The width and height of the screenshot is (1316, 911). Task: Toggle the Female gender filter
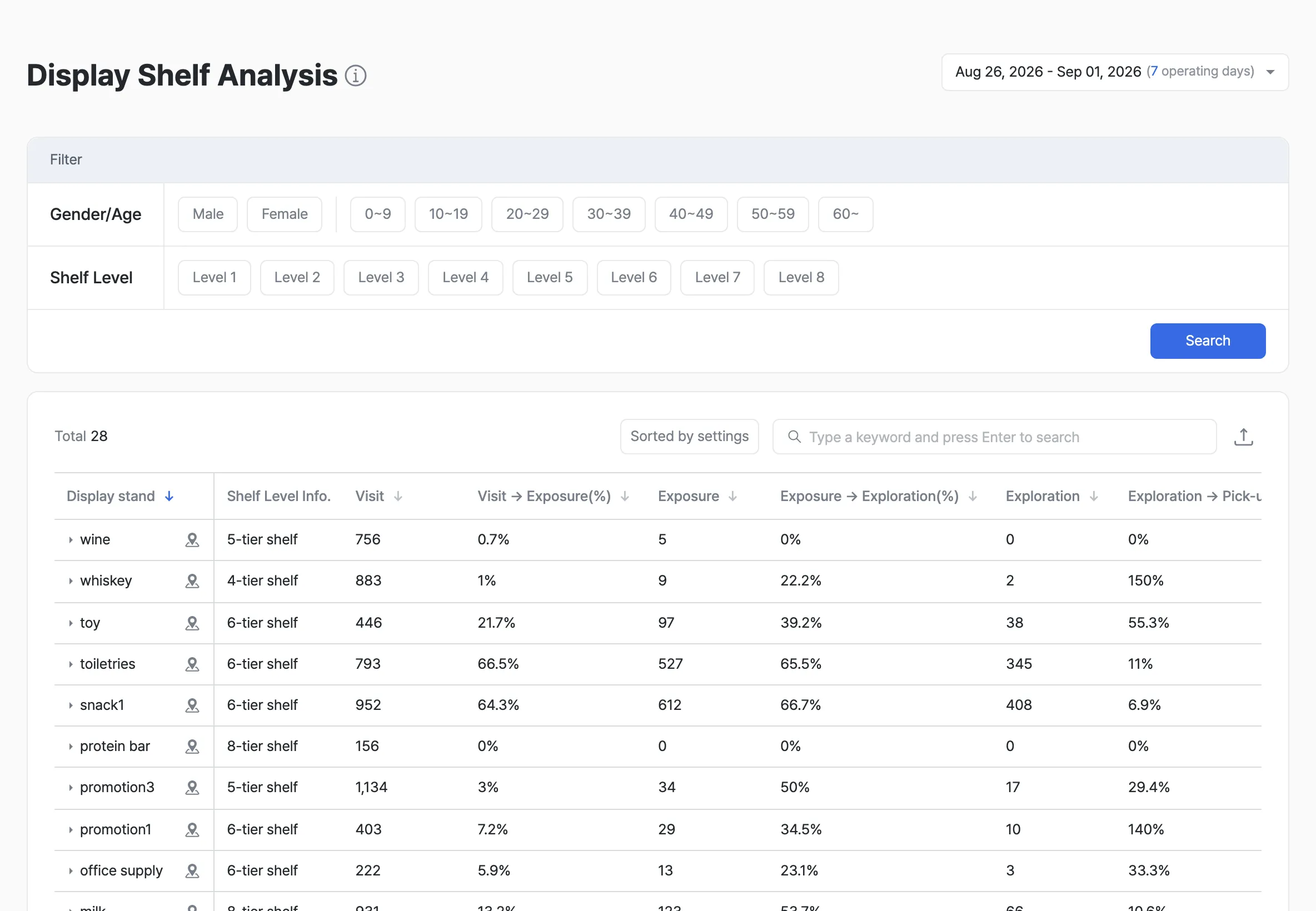tap(285, 214)
